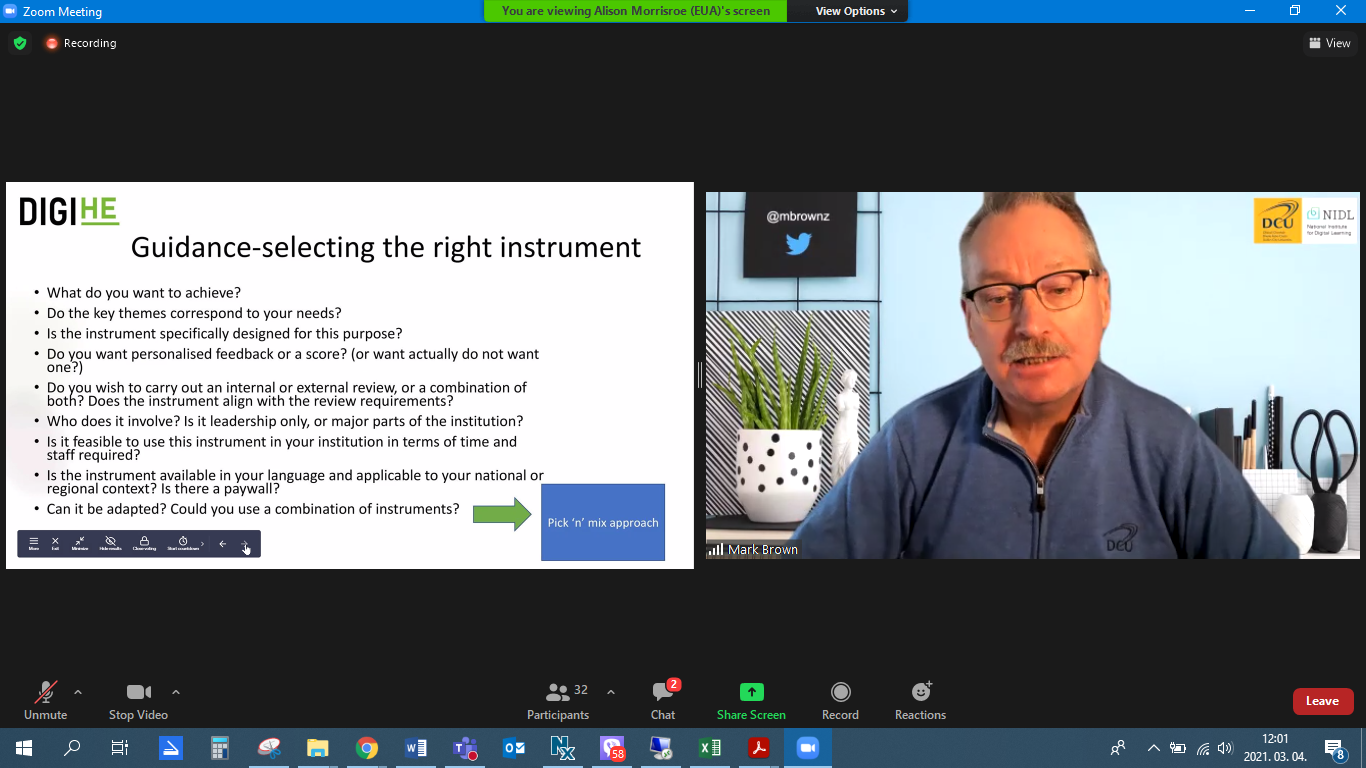This screenshot has width=1366, height=768.
Task: Expand audio options arrow beside Unmute
Action: coord(78,692)
